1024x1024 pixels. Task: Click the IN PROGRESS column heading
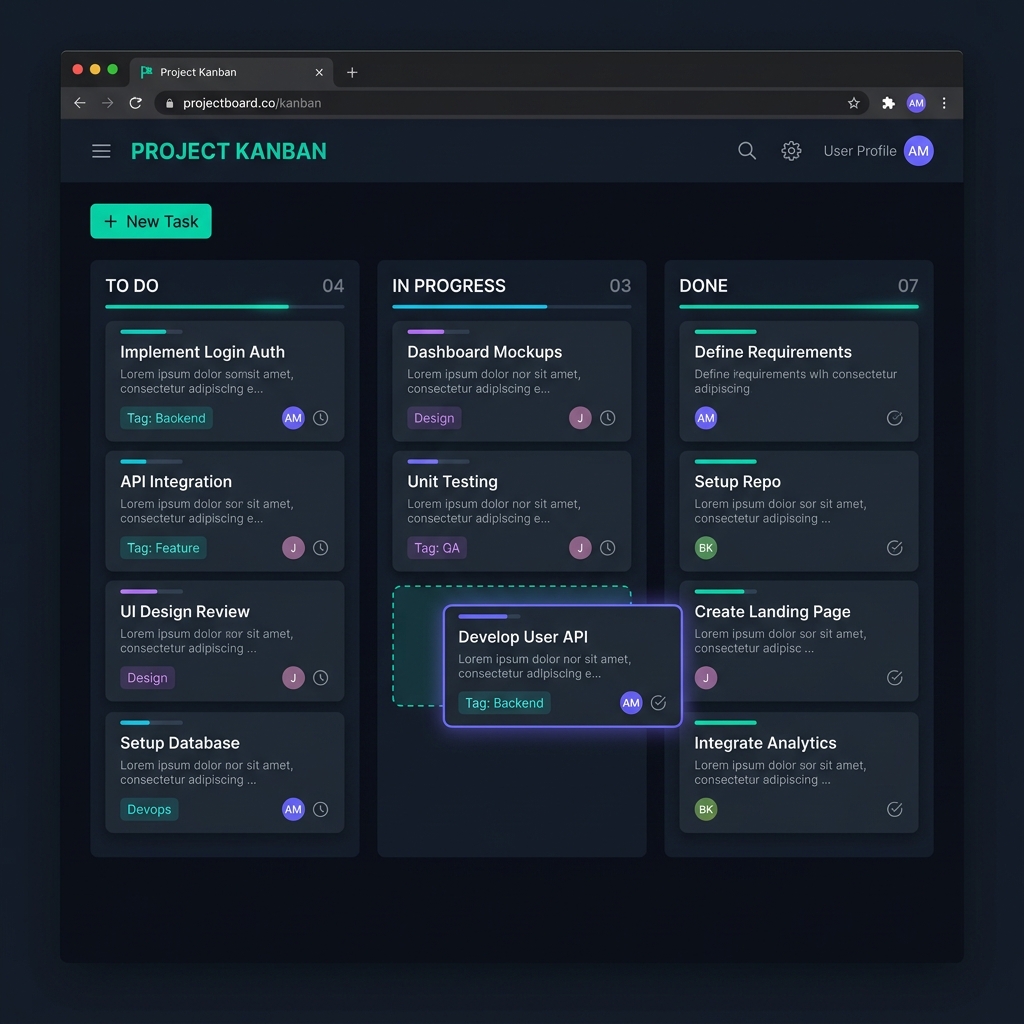[x=449, y=285]
